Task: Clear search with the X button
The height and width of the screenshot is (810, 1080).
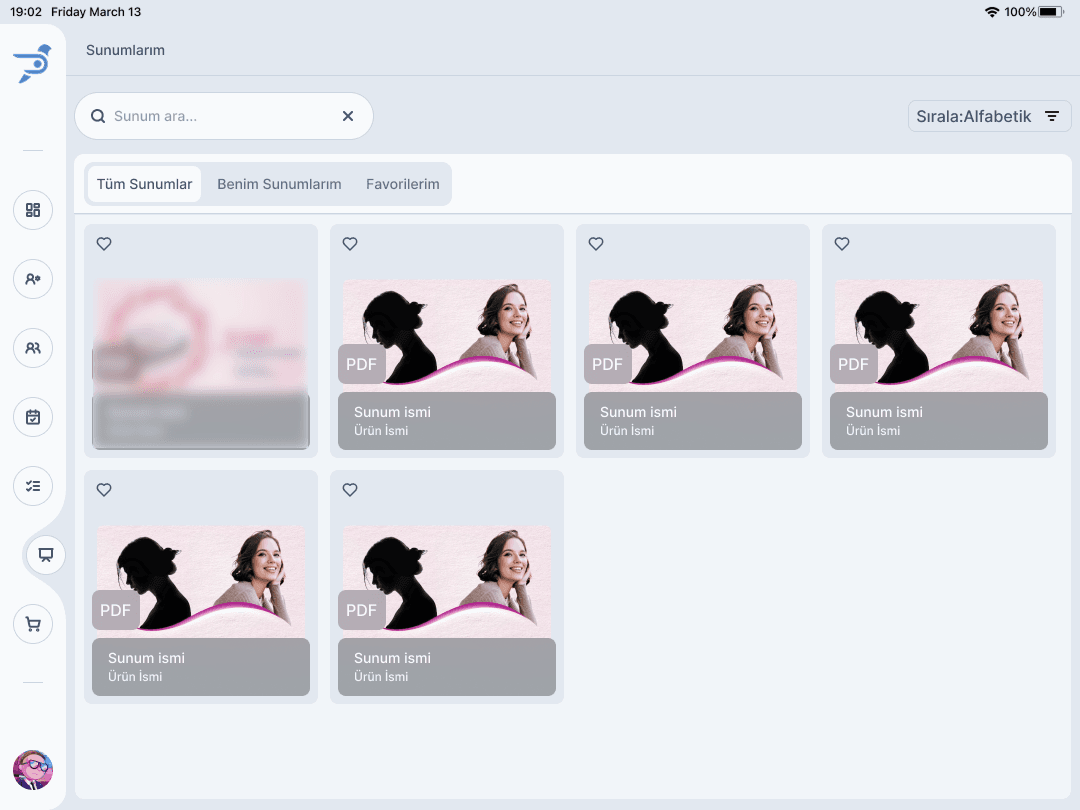Action: click(x=348, y=116)
